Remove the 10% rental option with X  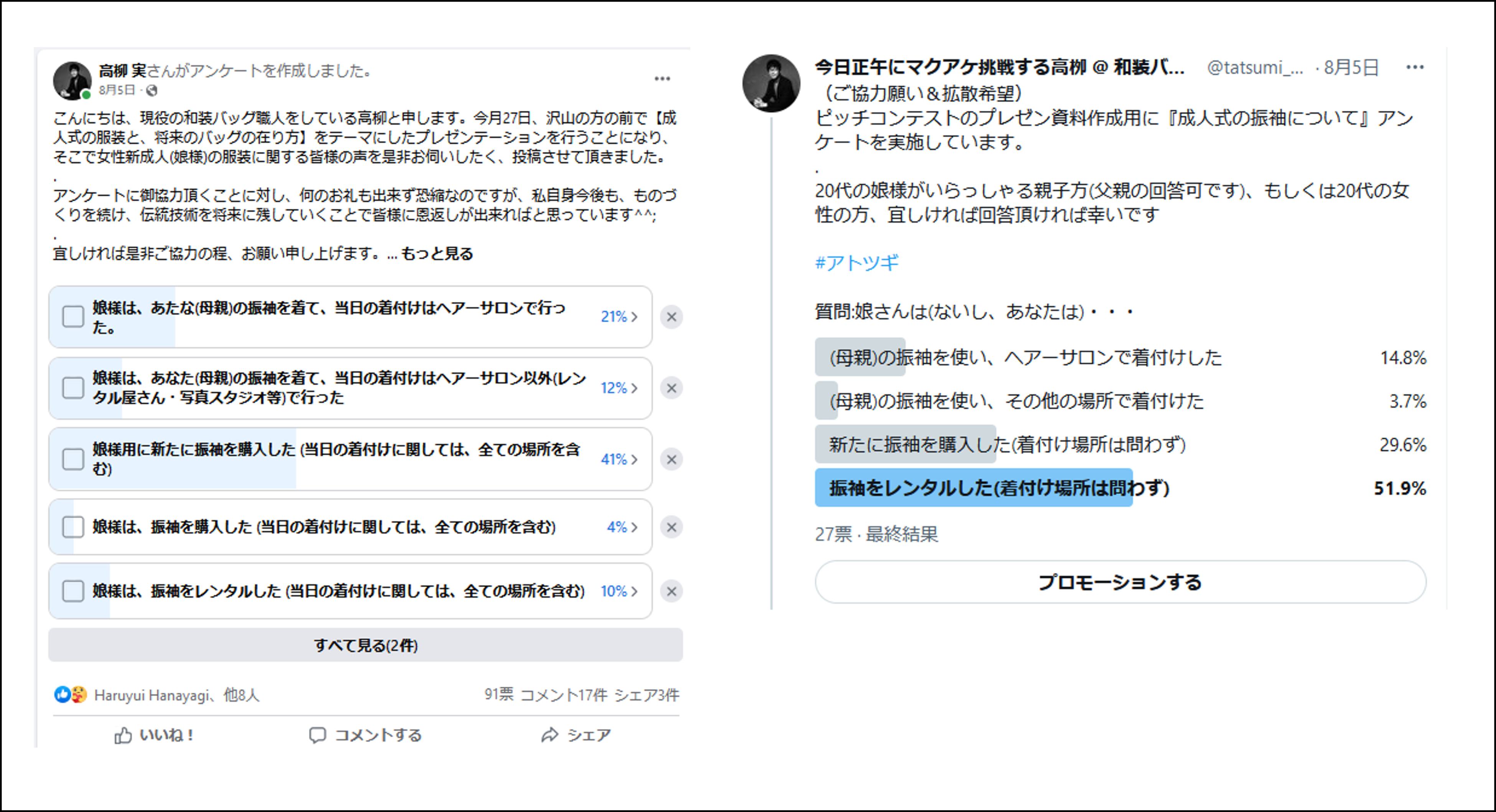[x=671, y=591]
